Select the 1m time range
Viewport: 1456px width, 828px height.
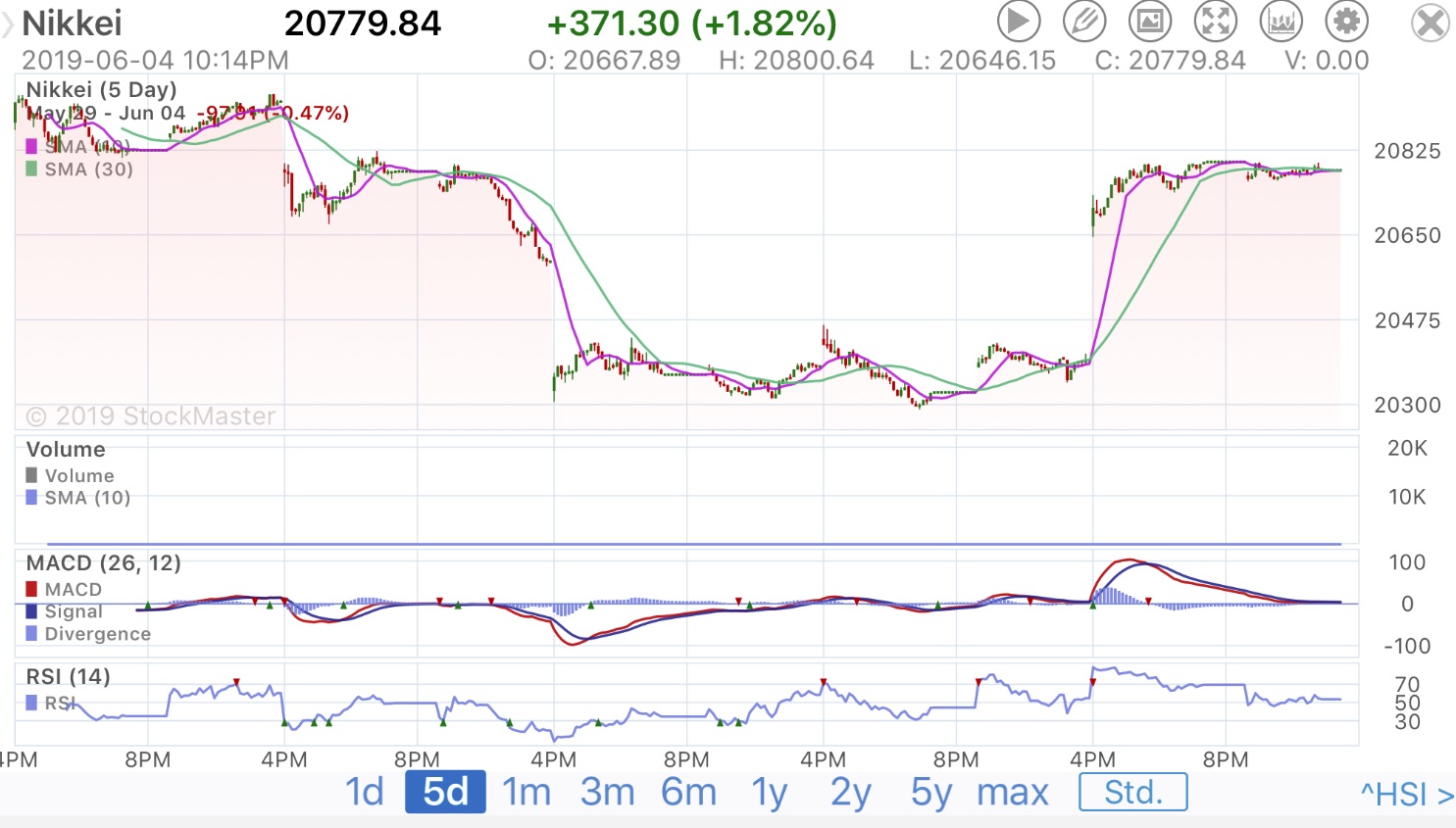[x=527, y=792]
